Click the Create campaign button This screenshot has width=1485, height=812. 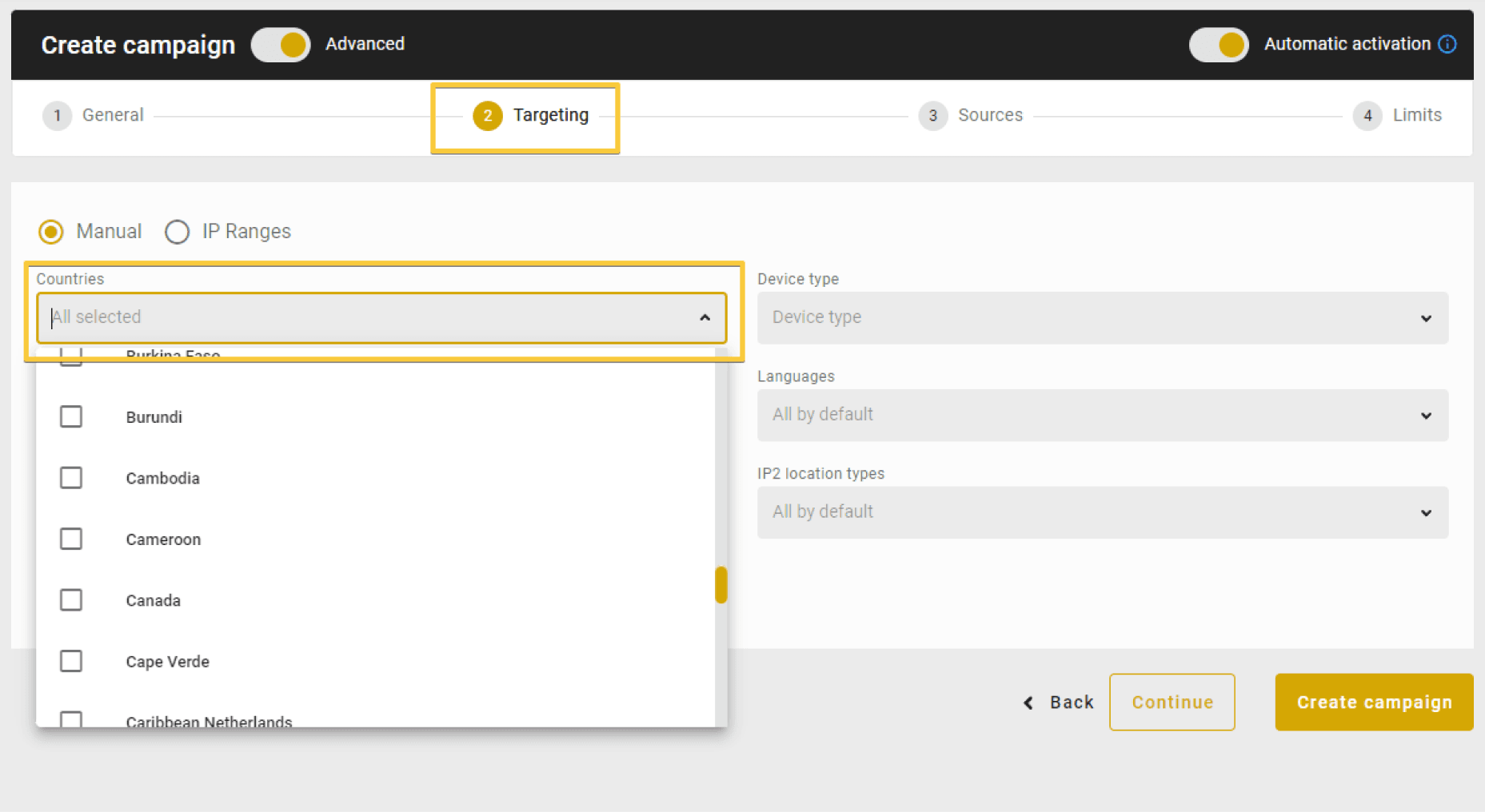[1373, 702]
